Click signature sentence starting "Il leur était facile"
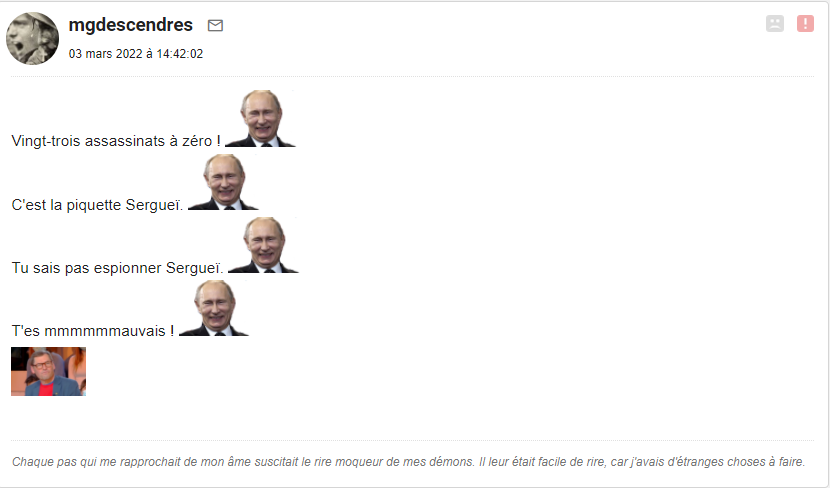This screenshot has height=488, width=830. pos(642,462)
